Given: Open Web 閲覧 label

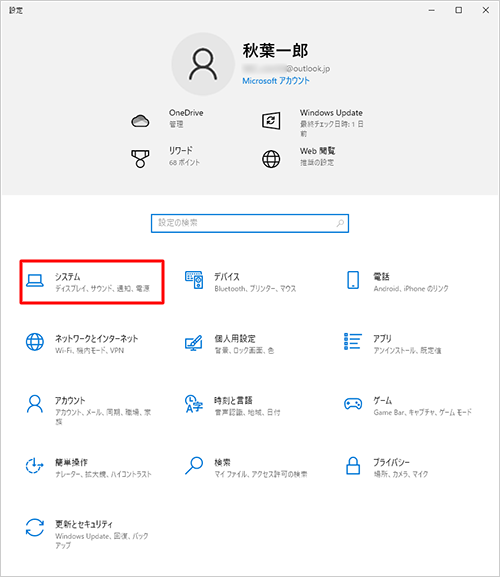Looking at the screenshot, I should (x=318, y=151).
